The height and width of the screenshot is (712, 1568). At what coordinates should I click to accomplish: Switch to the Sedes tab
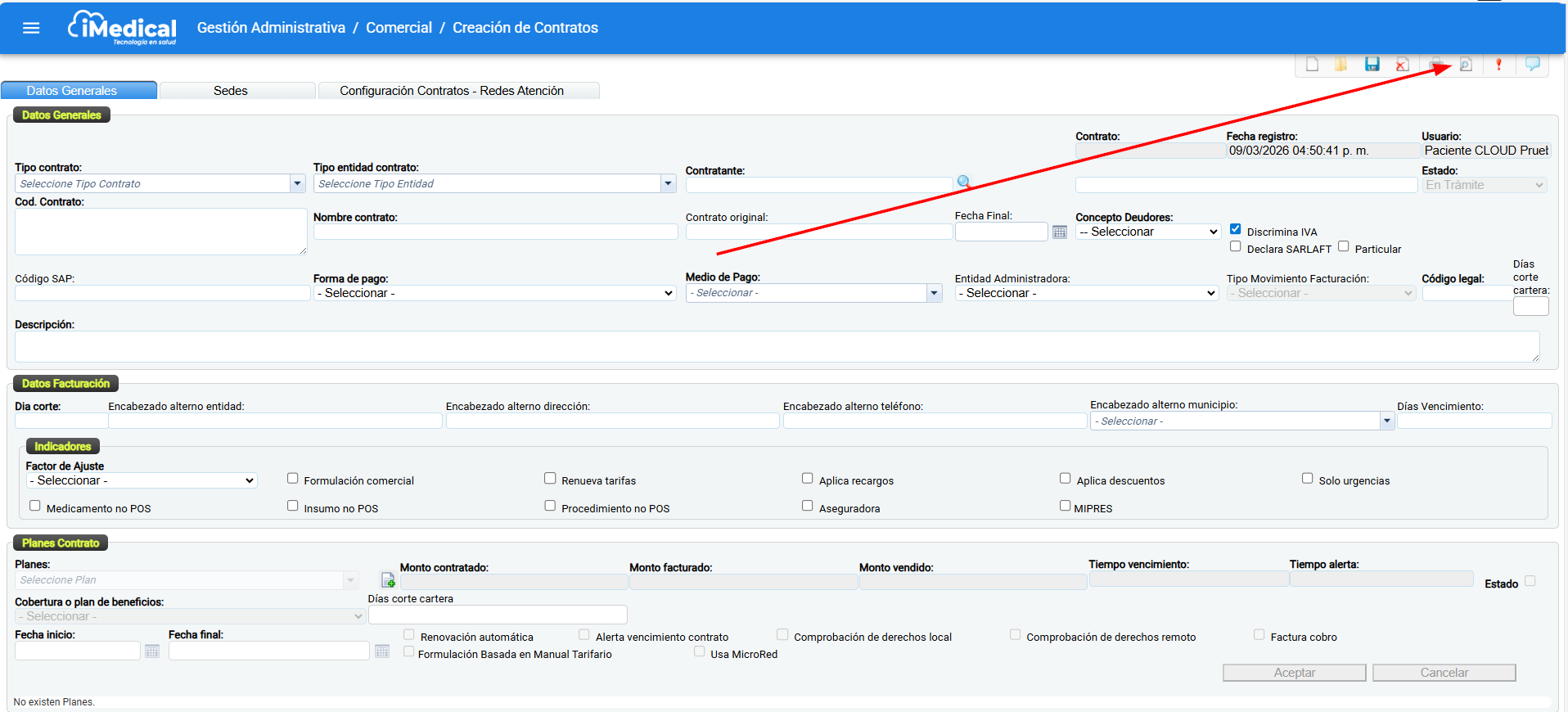(231, 91)
